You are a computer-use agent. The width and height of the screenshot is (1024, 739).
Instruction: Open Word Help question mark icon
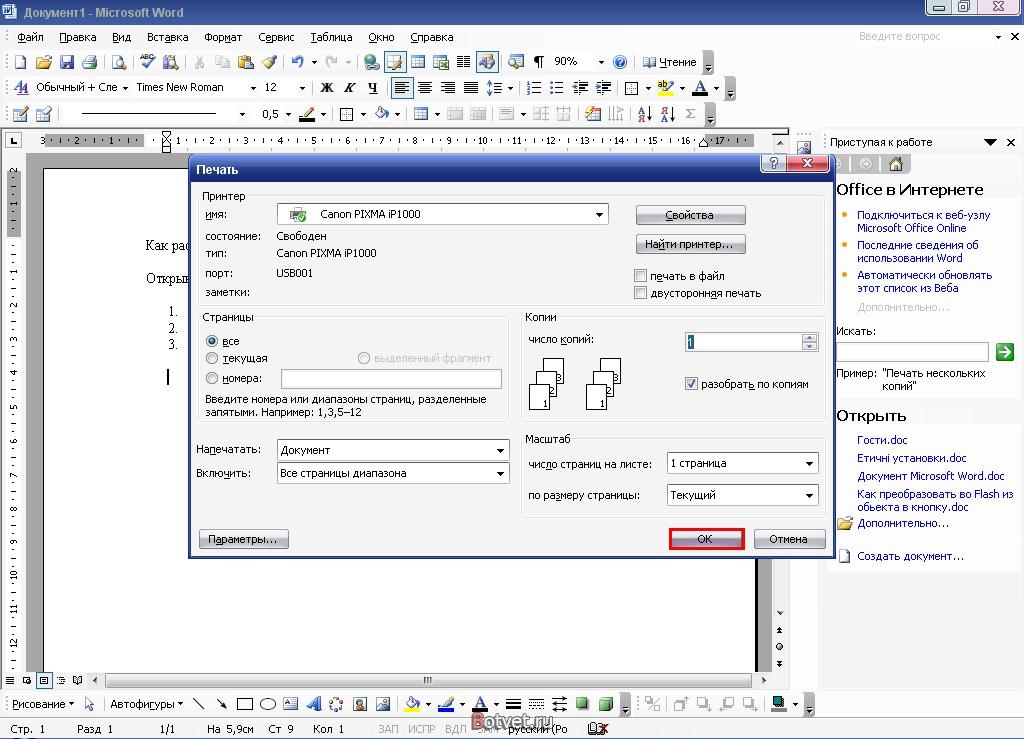click(620, 62)
